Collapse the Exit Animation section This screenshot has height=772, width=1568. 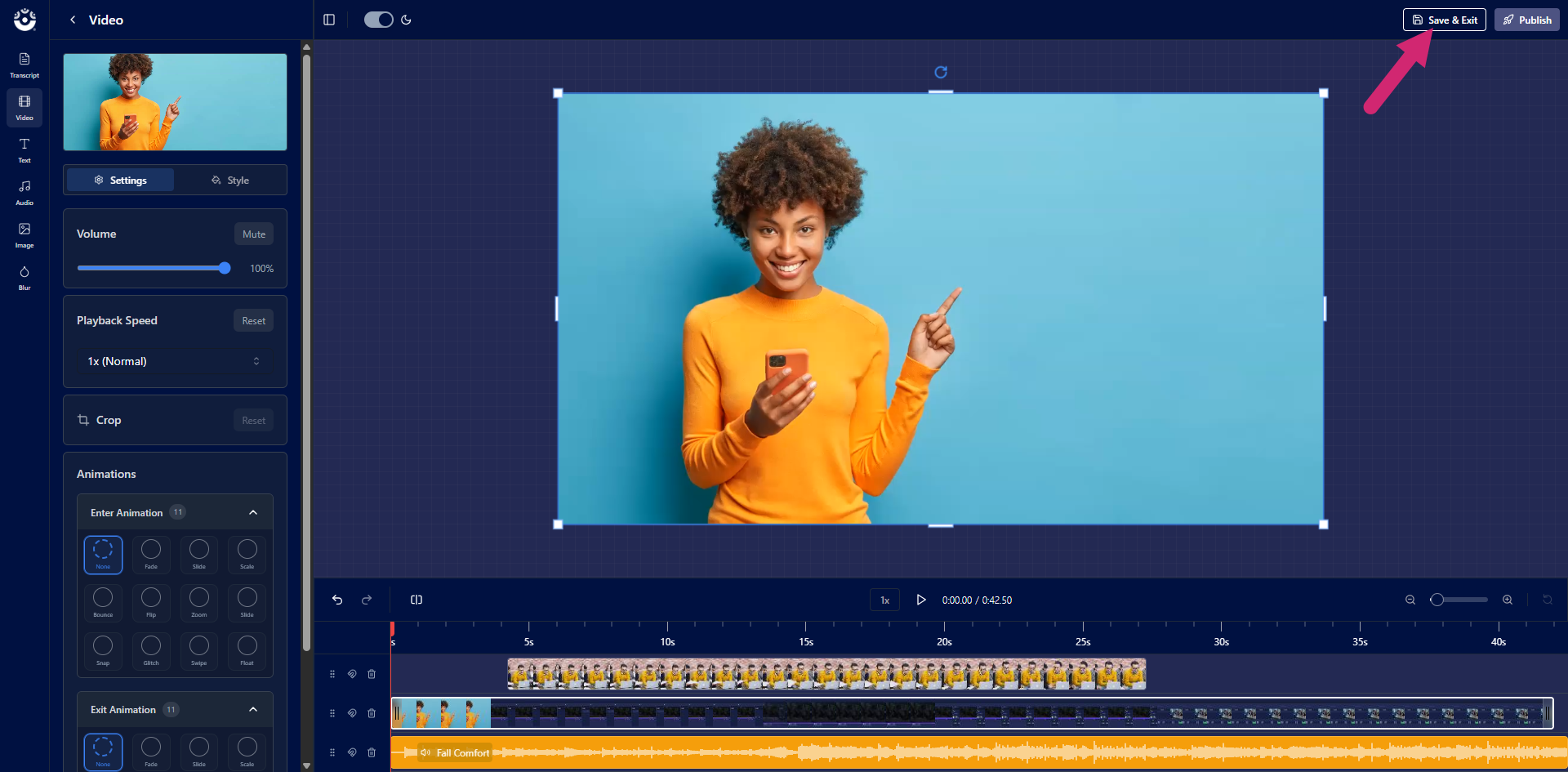253,710
